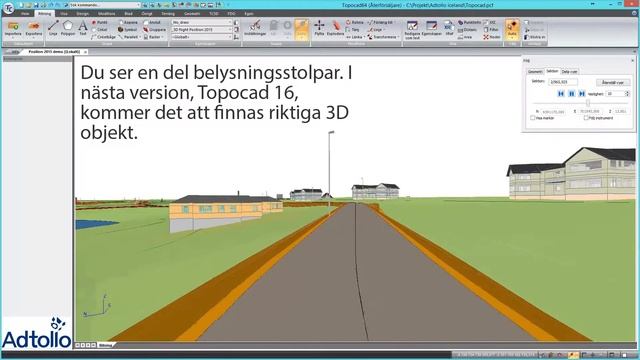
Task: Select the Cirkel tool
Action: 100,30
